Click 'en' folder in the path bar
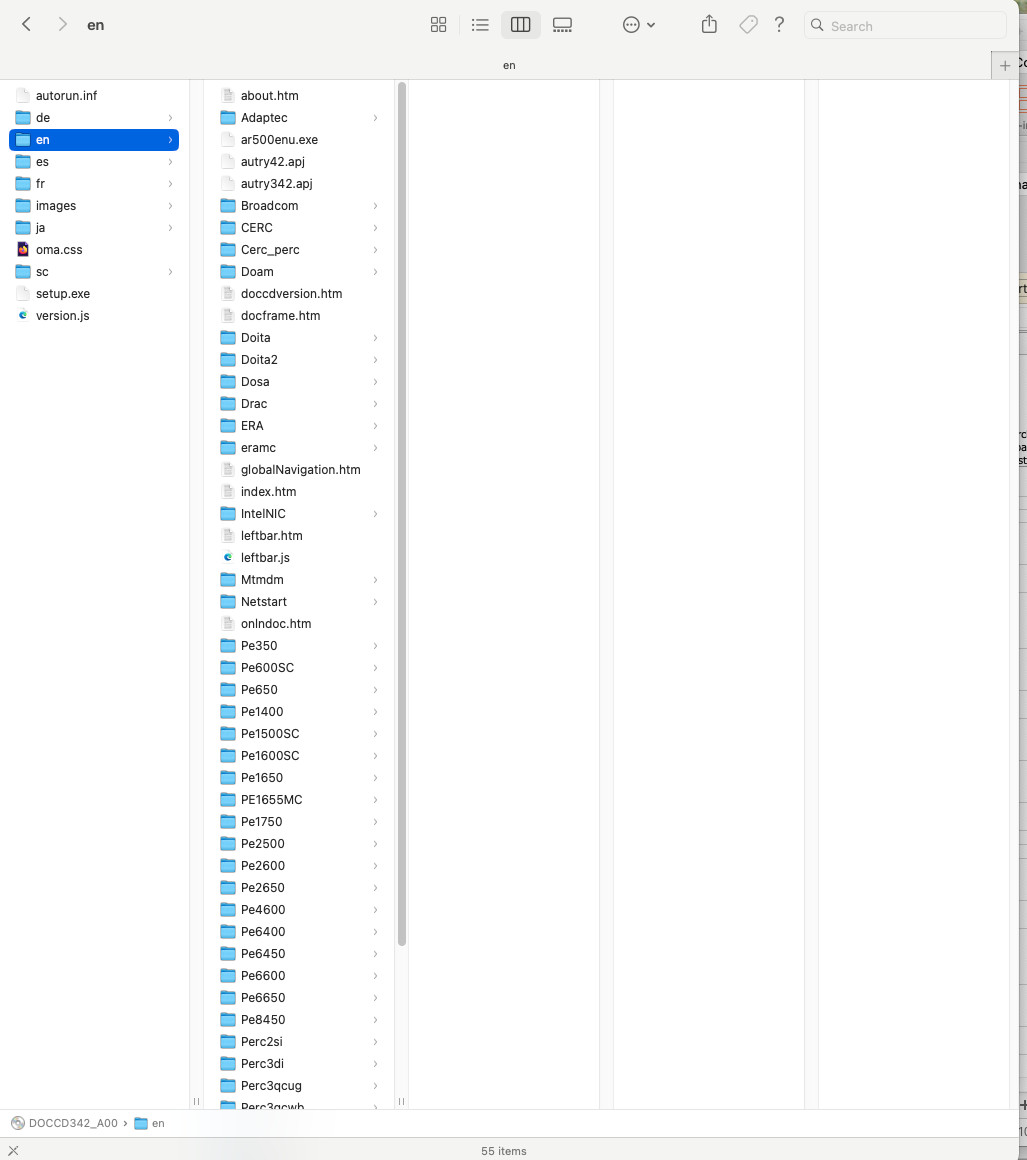 tap(149, 1123)
